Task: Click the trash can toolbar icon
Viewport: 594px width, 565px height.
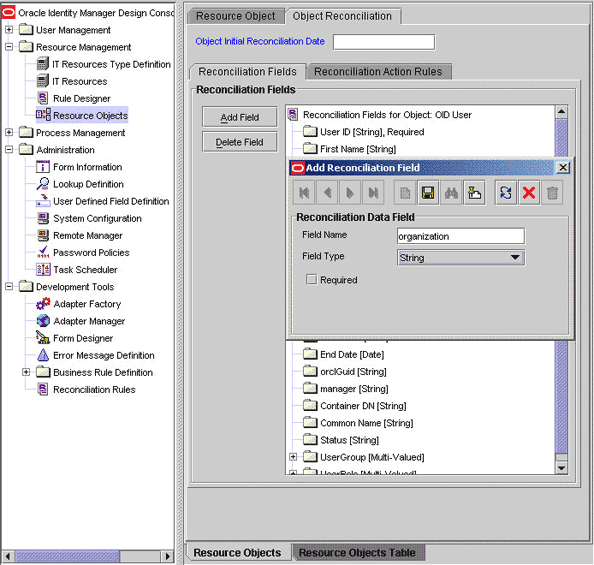Action: [x=552, y=193]
